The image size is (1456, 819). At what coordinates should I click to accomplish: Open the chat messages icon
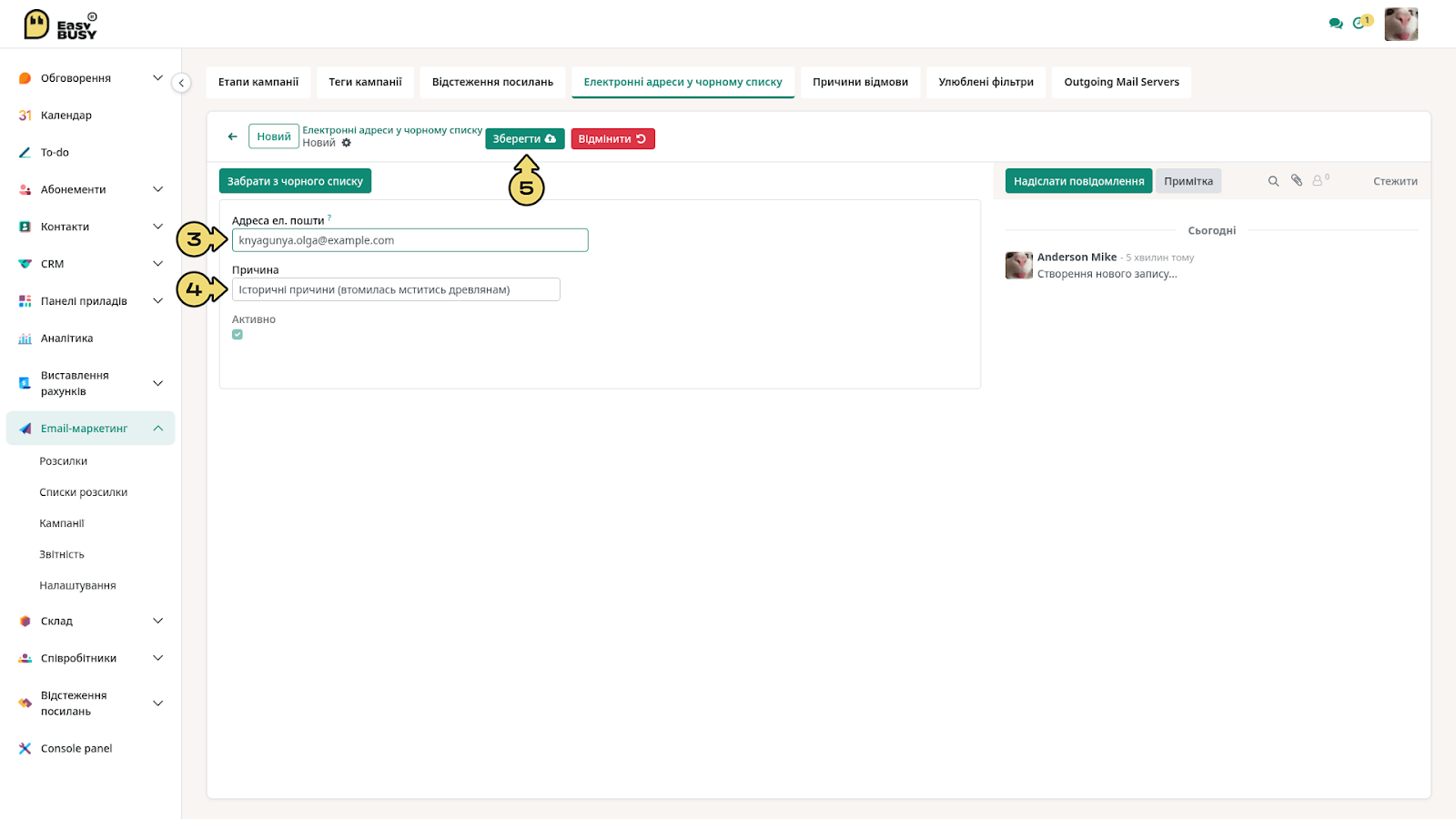point(1336,24)
